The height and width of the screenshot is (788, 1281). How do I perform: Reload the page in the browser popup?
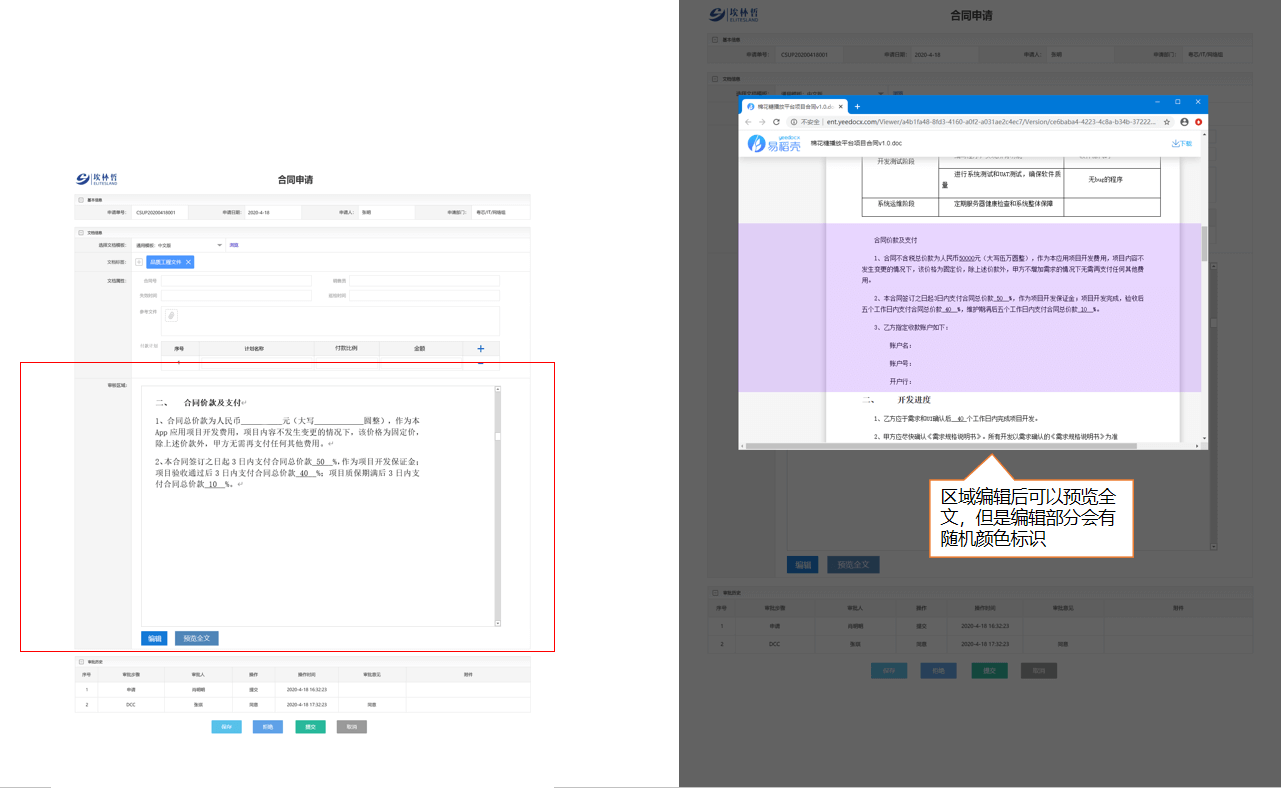tap(776, 122)
